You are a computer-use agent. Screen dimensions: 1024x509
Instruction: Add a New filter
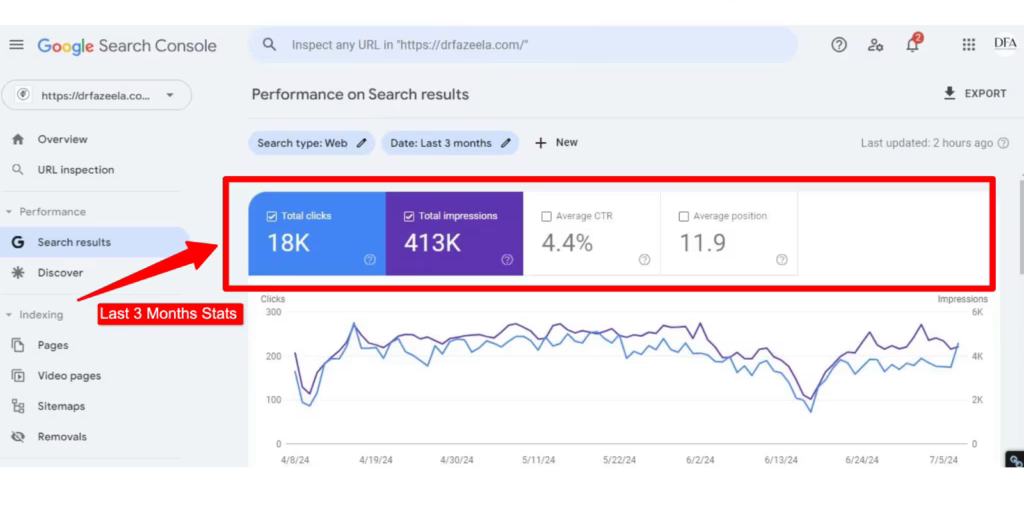pyautogui.click(x=556, y=142)
